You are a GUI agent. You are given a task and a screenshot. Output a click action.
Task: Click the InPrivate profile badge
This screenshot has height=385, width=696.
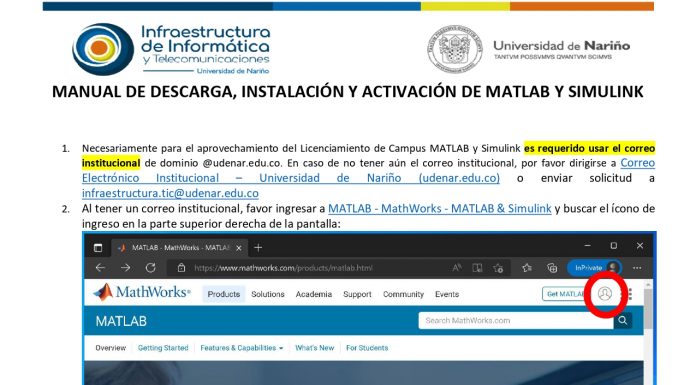(594, 268)
